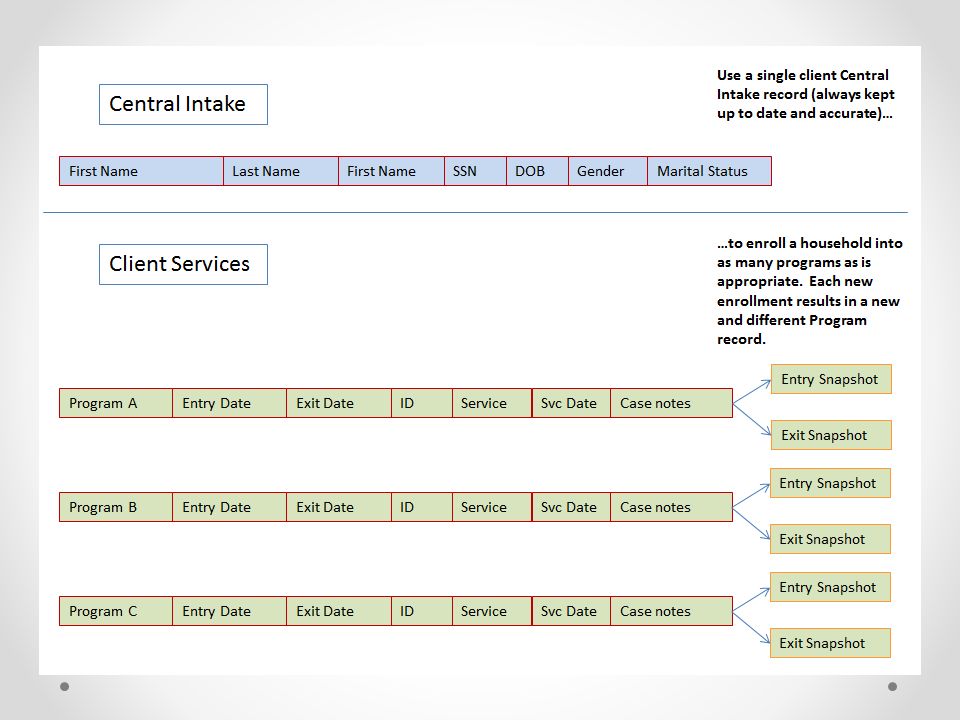
Task: Click the 'Use a single client Central Intake' note
Action: click(806, 94)
